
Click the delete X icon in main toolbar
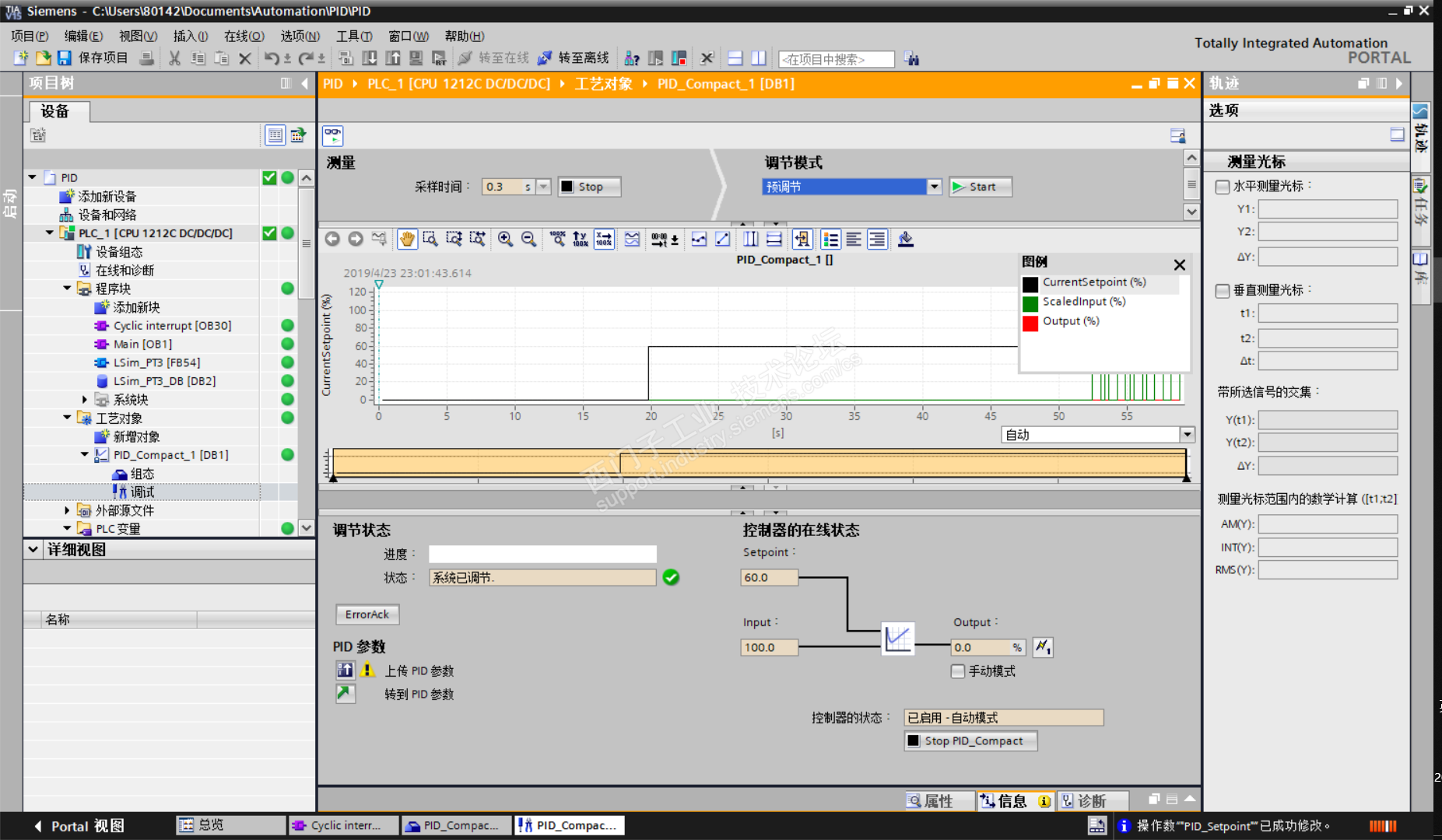(x=245, y=58)
